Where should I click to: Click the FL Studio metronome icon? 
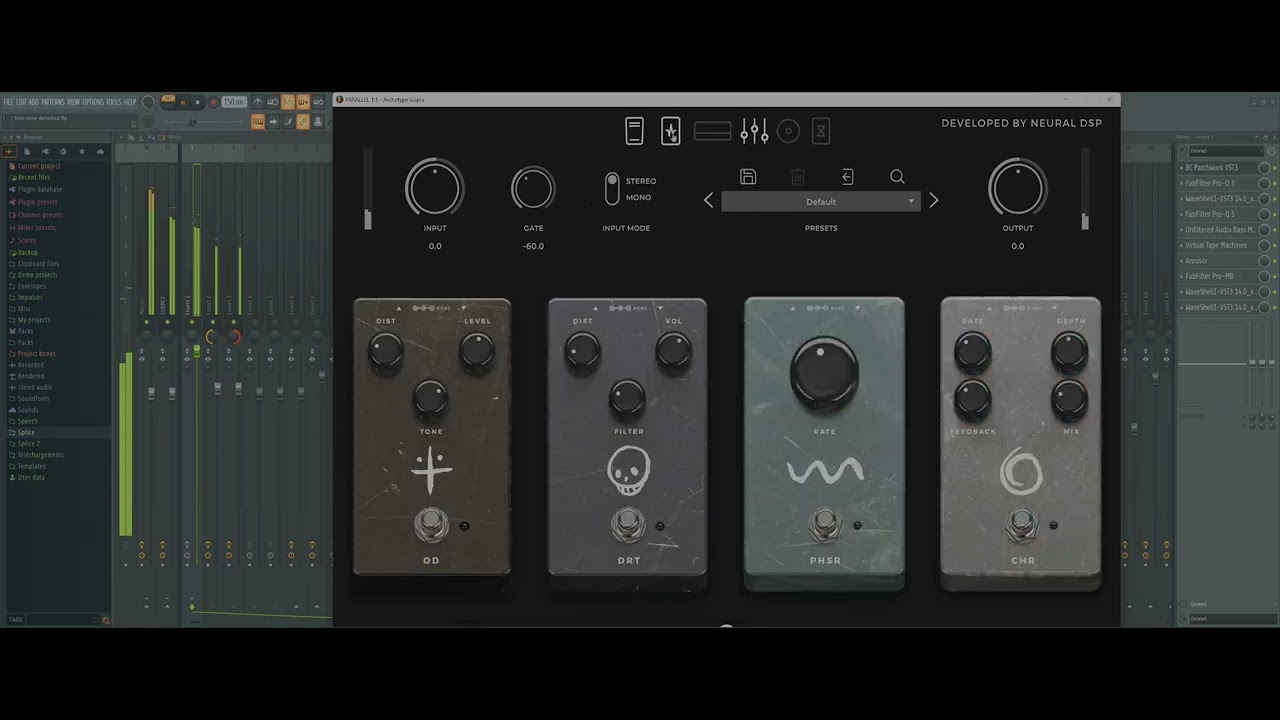click(258, 102)
